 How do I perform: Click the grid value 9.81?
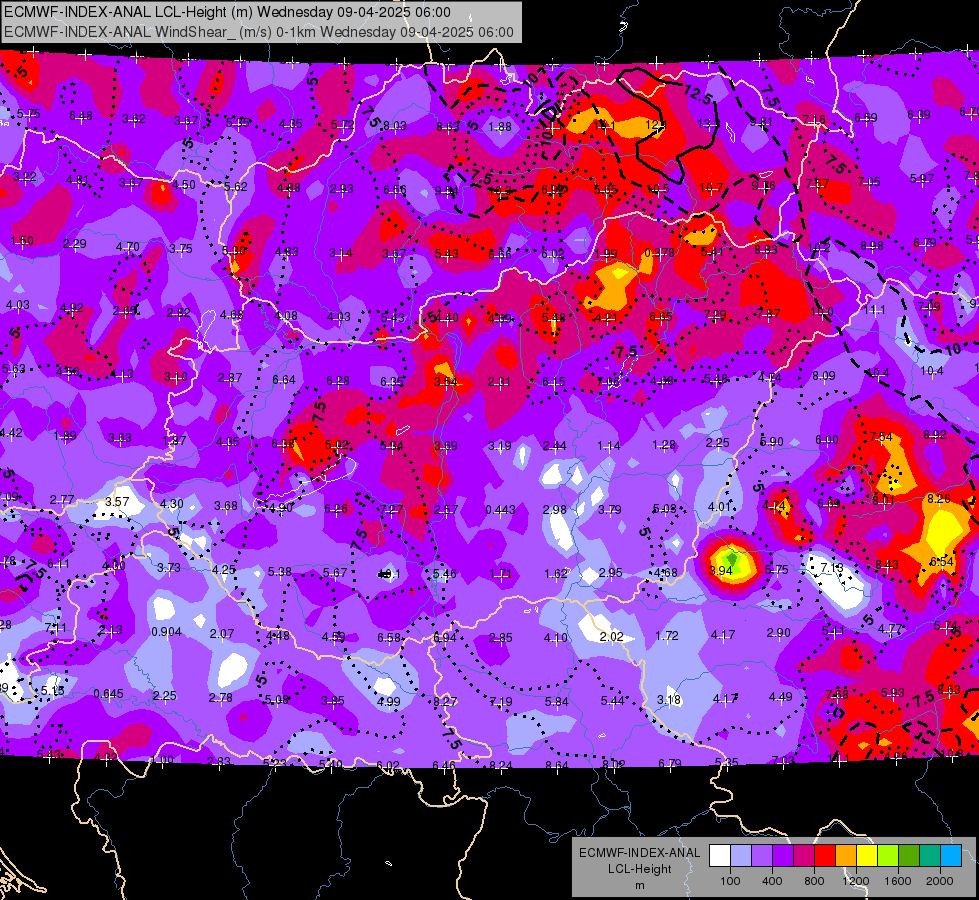[761, 122]
